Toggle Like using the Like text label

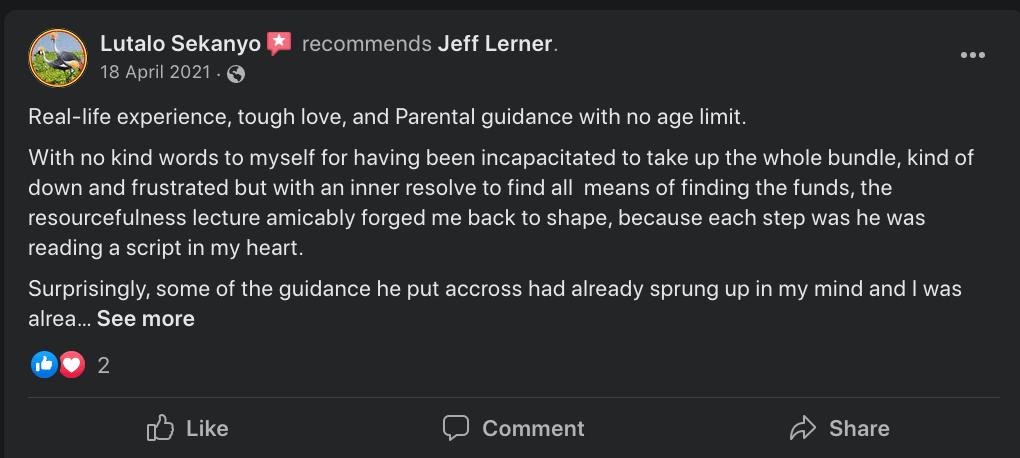click(x=207, y=428)
